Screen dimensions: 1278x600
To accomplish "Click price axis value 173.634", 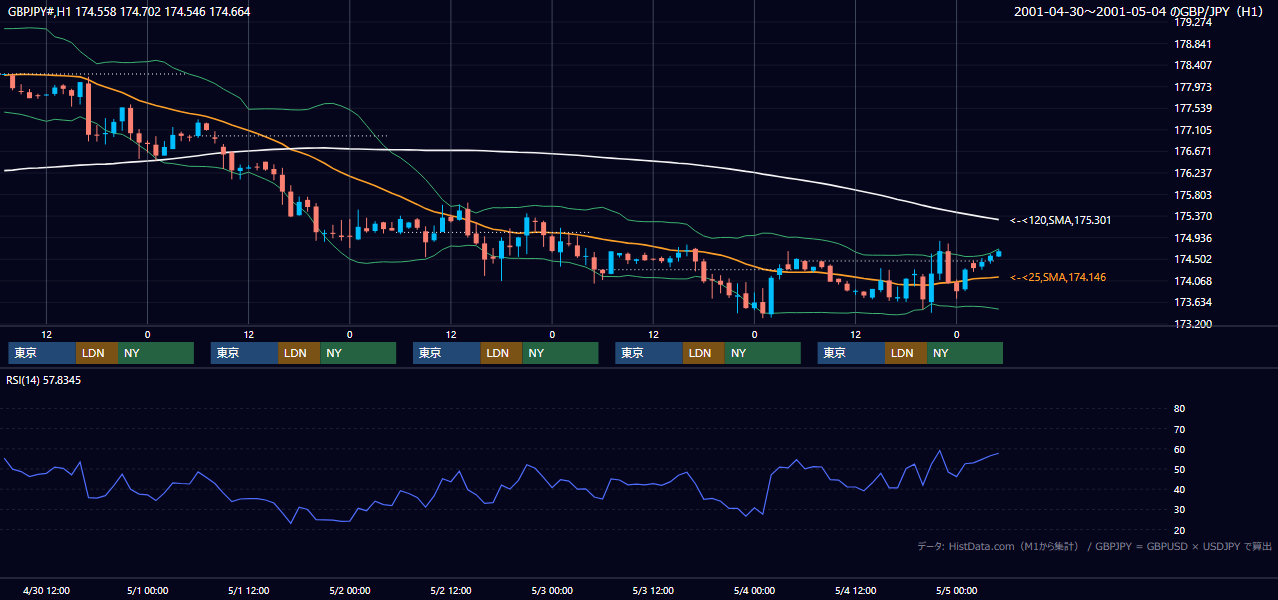I will coord(1192,302).
